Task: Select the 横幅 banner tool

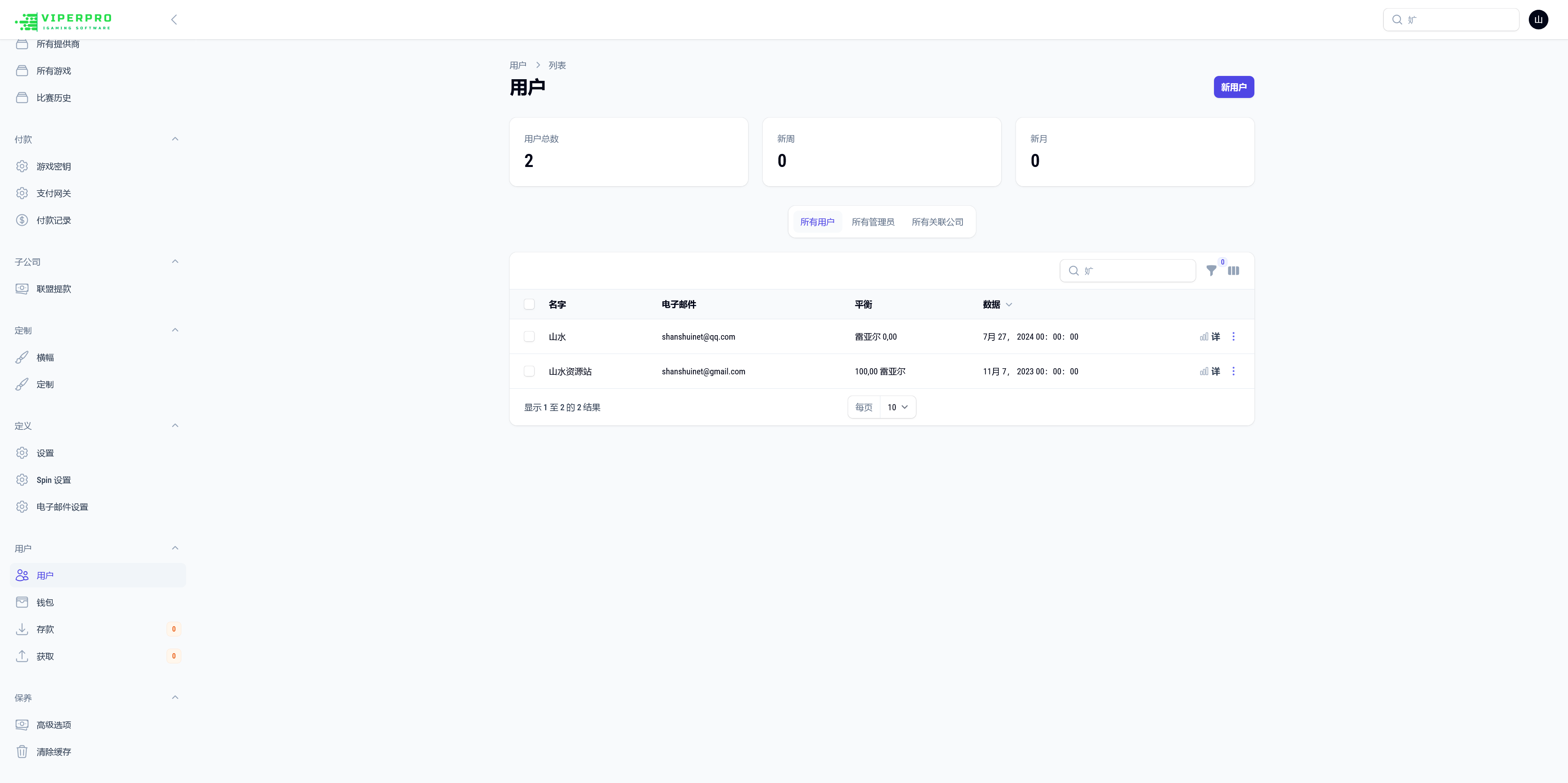Action: pyautogui.click(x=45, y=357)
